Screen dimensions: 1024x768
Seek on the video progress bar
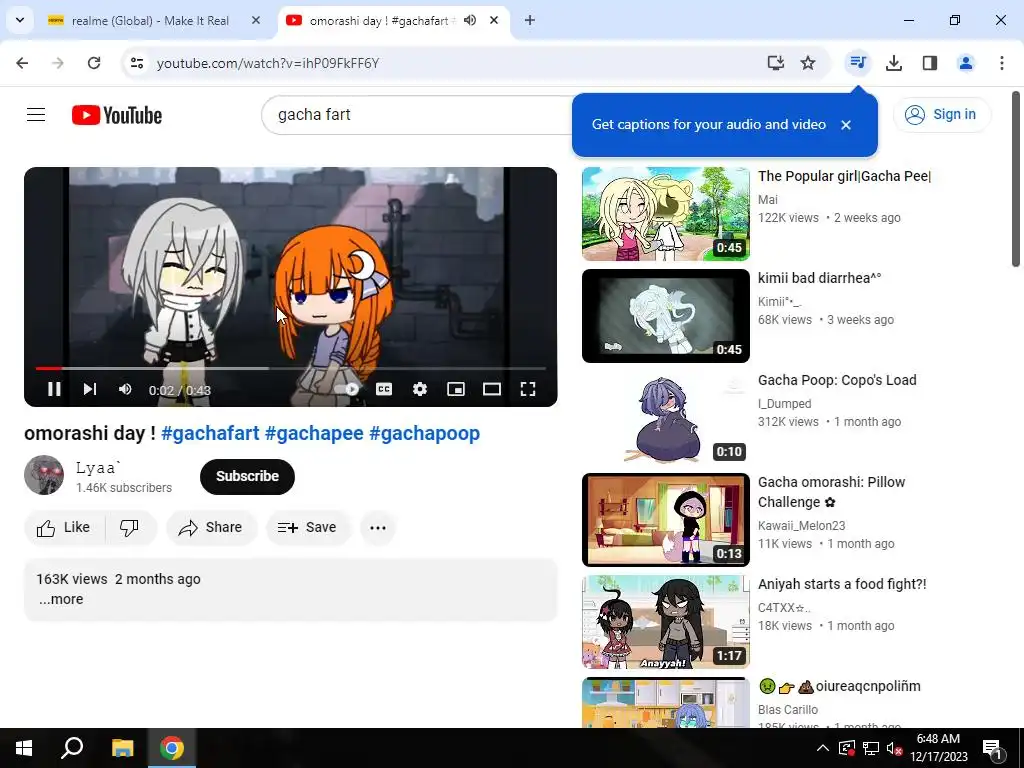point(291,368)
